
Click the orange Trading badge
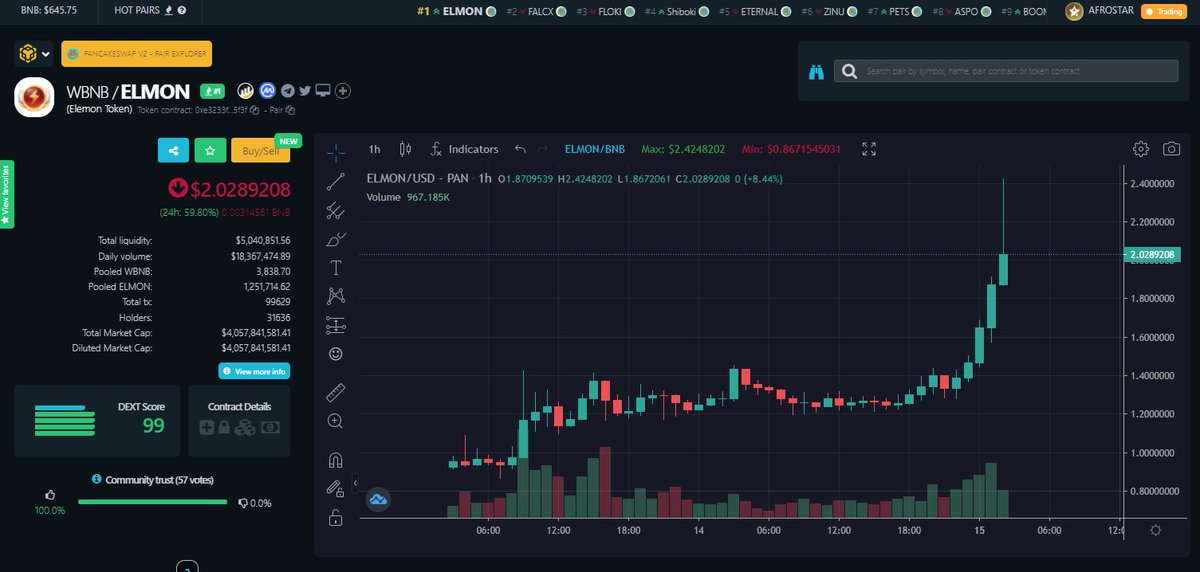[1163, 12]
